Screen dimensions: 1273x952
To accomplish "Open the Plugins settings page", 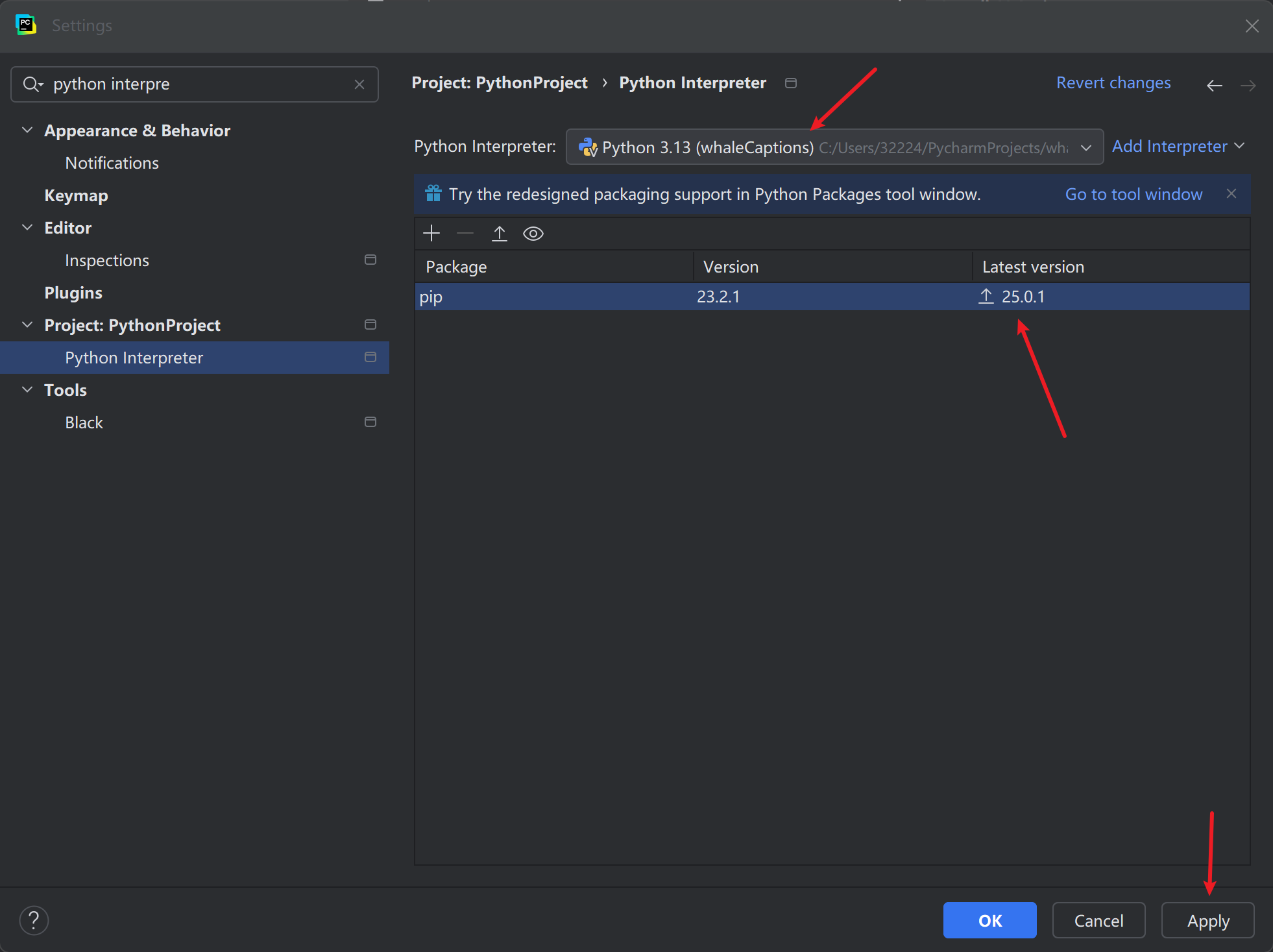I will 73,293.
